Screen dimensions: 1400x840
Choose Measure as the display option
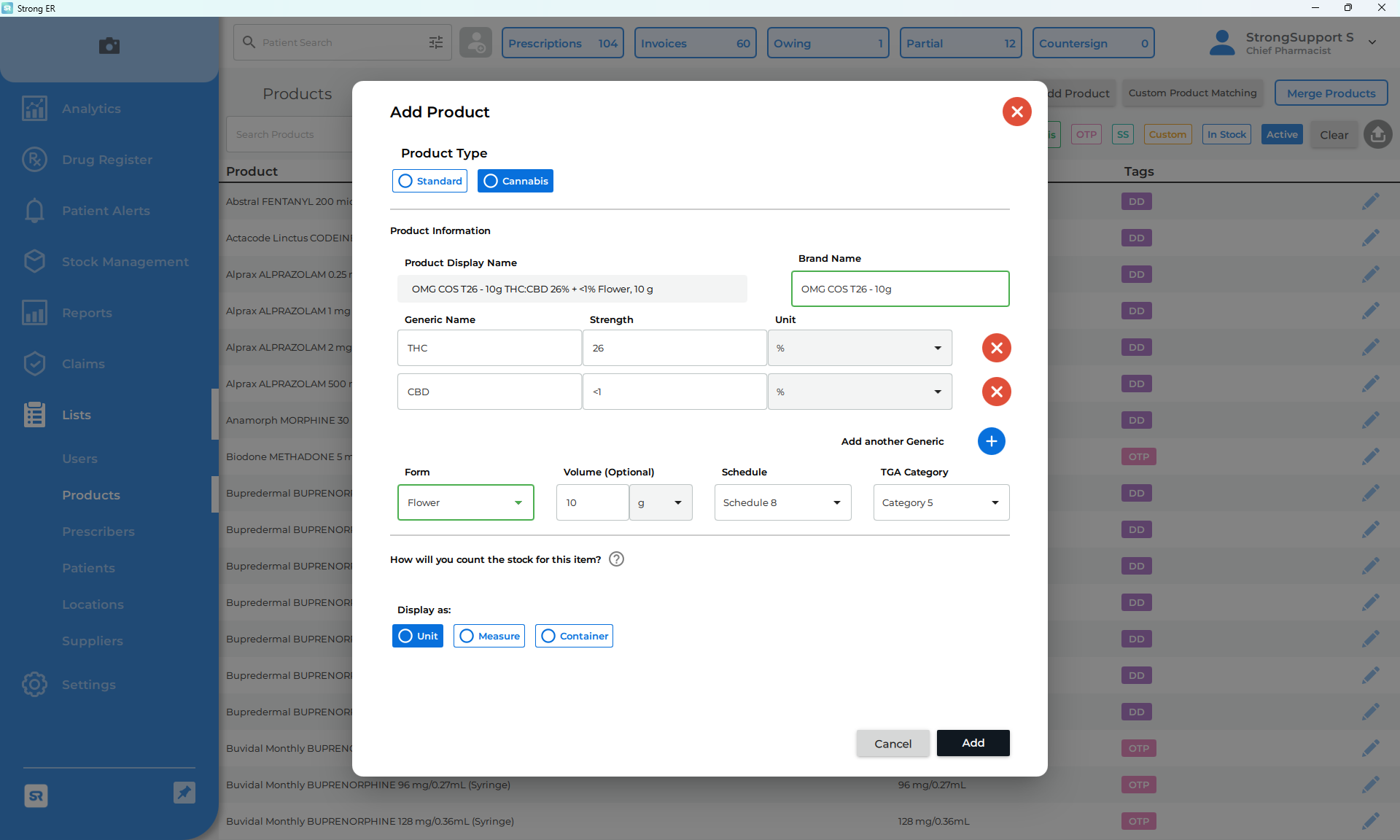click(x=489, y=636)
